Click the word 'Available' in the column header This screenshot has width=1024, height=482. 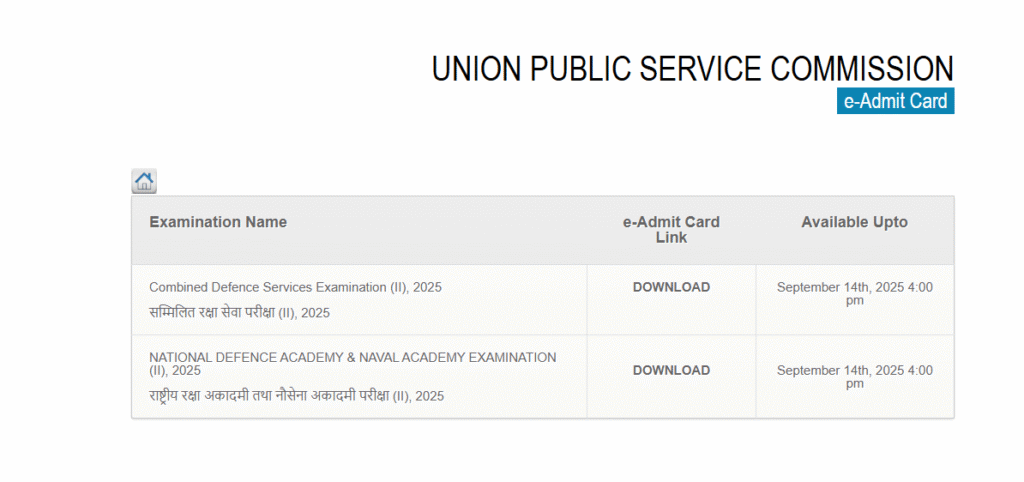pos(833,222)
